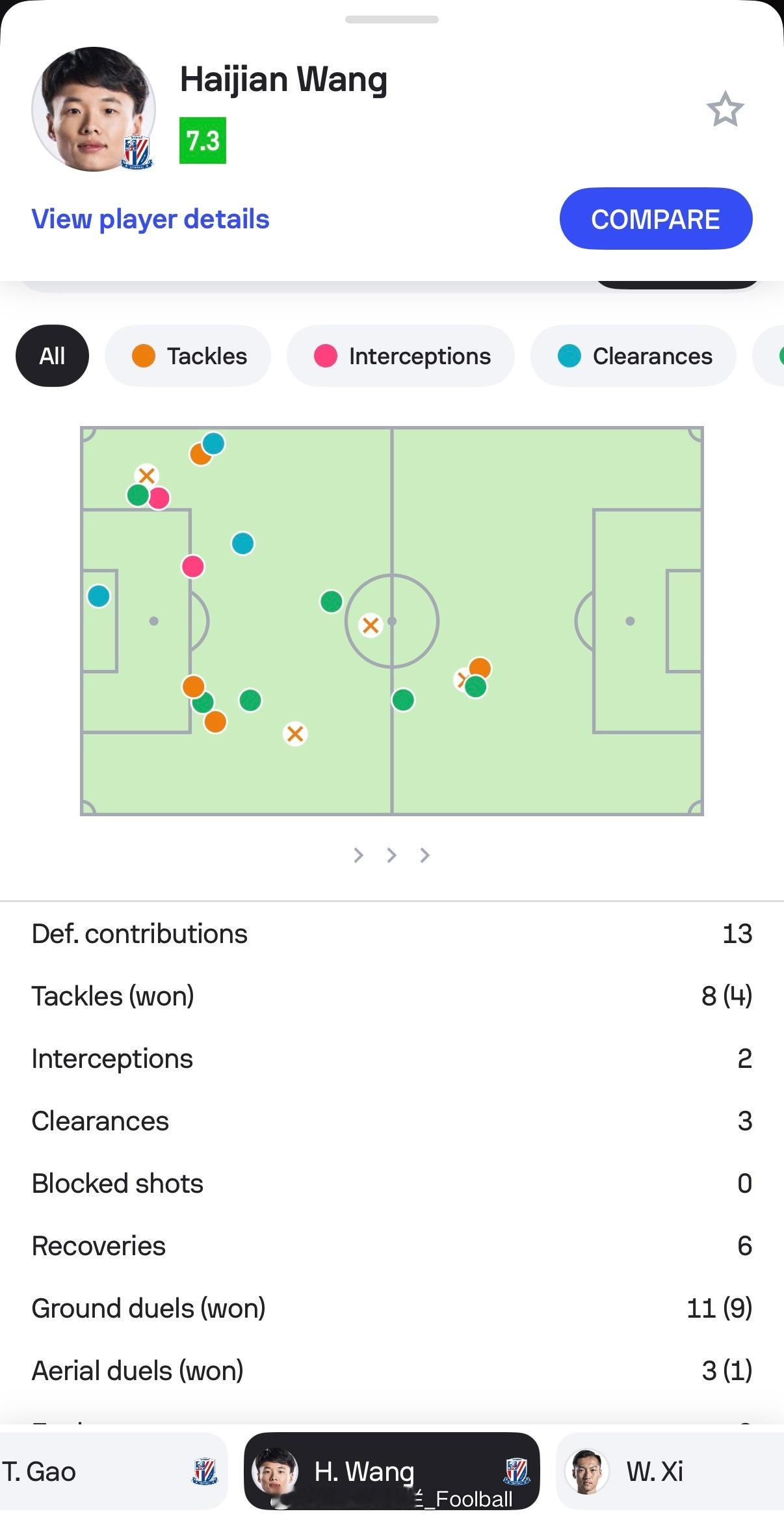Viewport: 784px width, 1518px height.
Task: Tap the attack direction chevrons below the pitch
Action: pyautogui.click(x=391, y=855)
